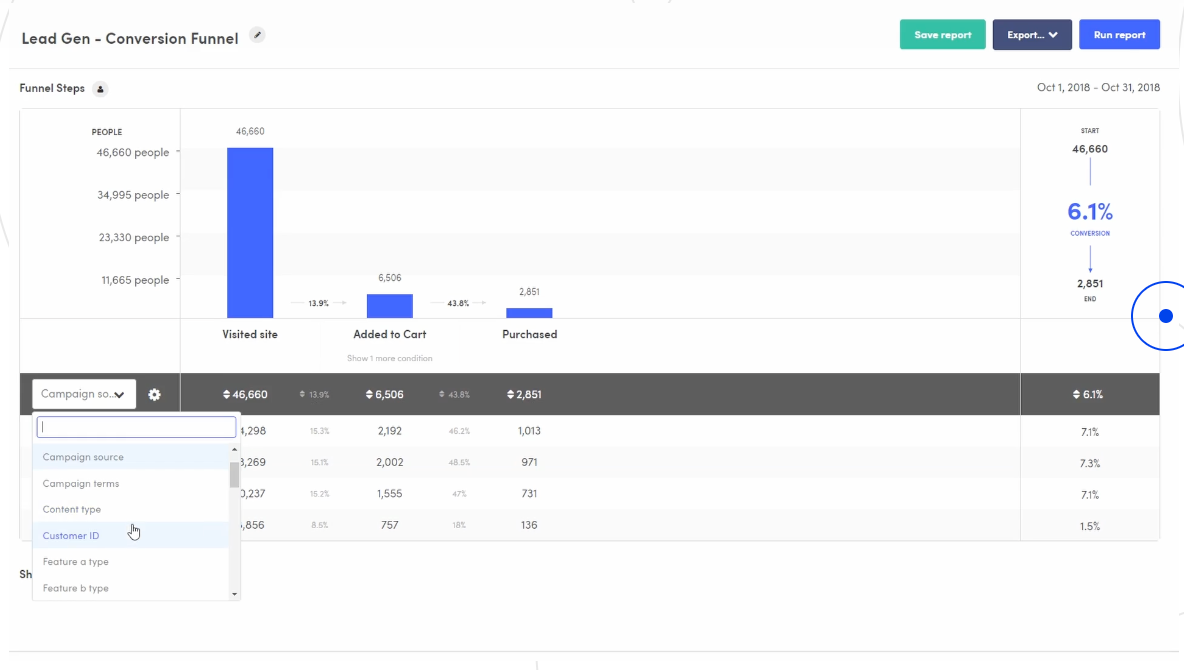
Task: Open the Export dropdown
Action: [1031, 33]
